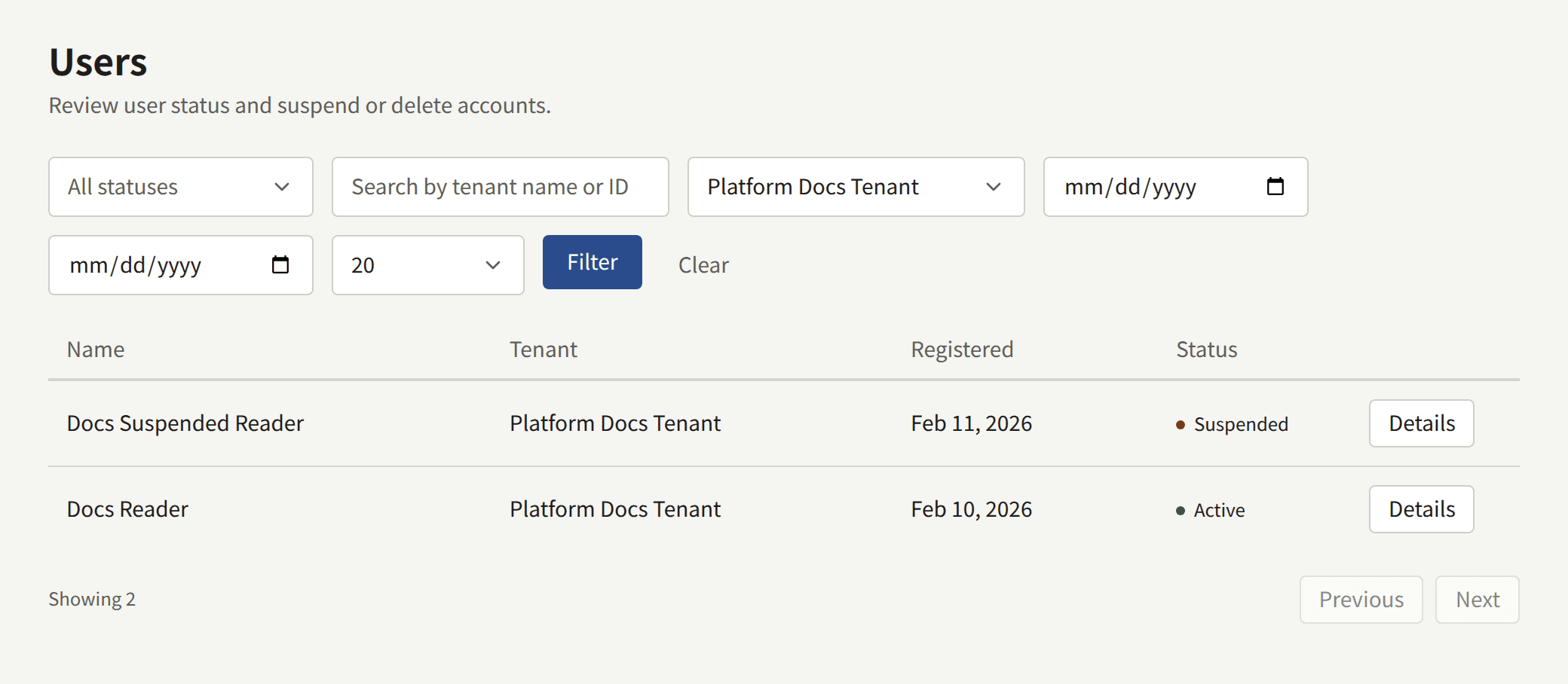The image size is (1568, 684).
Task: Click the Tenant column header
Action: [x=543, y=350]
